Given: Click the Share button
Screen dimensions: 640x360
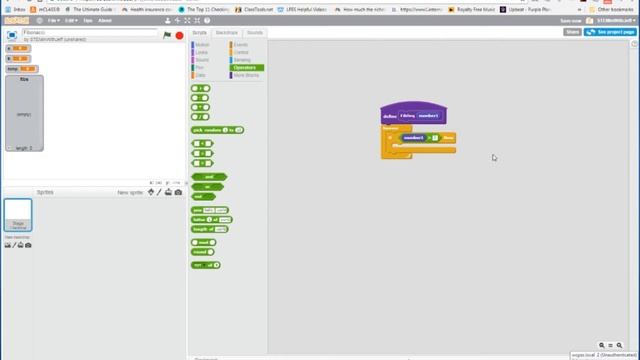Looking at the screenshot, I should pos(572,32).
